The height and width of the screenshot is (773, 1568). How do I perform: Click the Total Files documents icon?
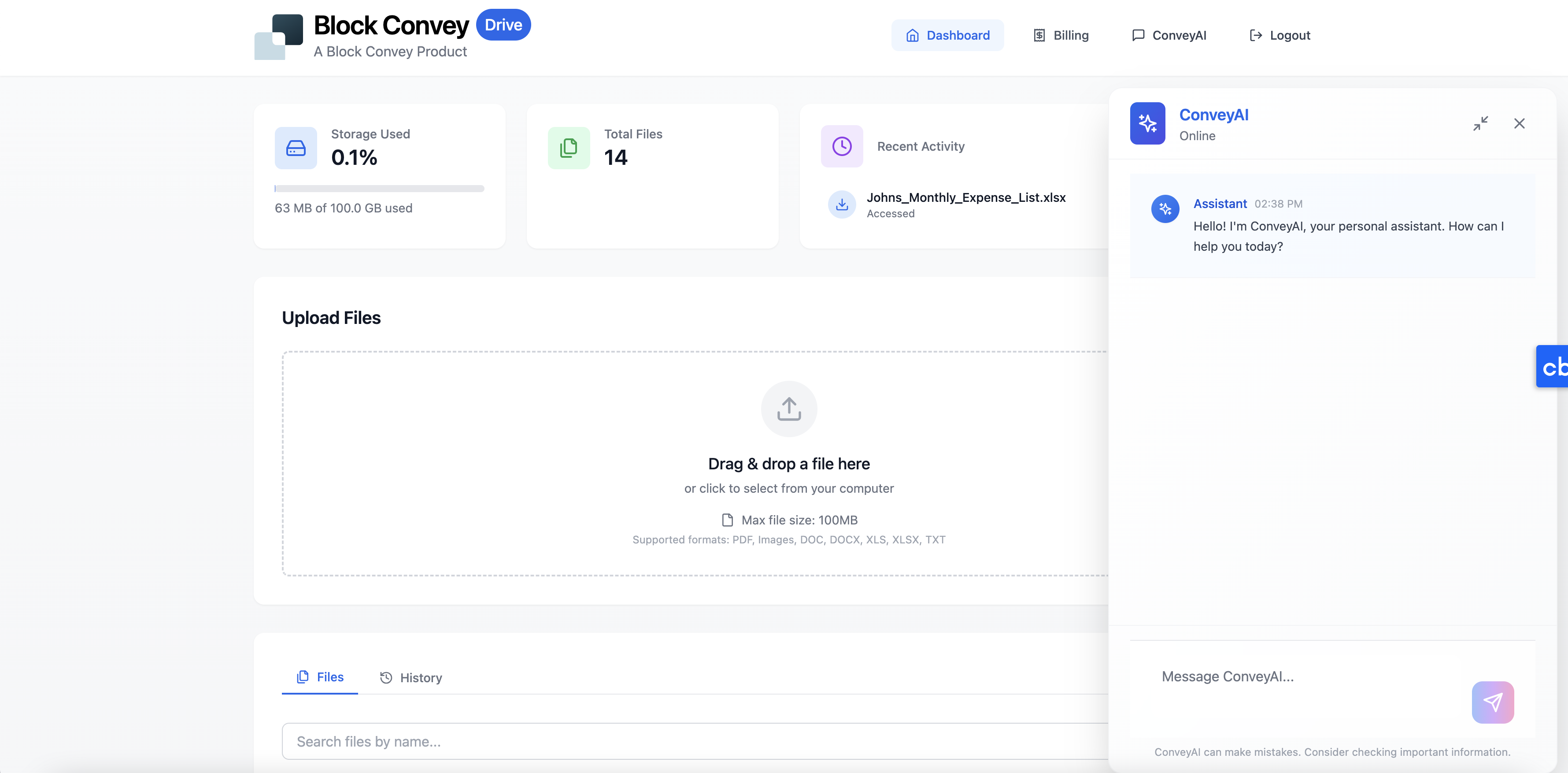tap(569, 148)
